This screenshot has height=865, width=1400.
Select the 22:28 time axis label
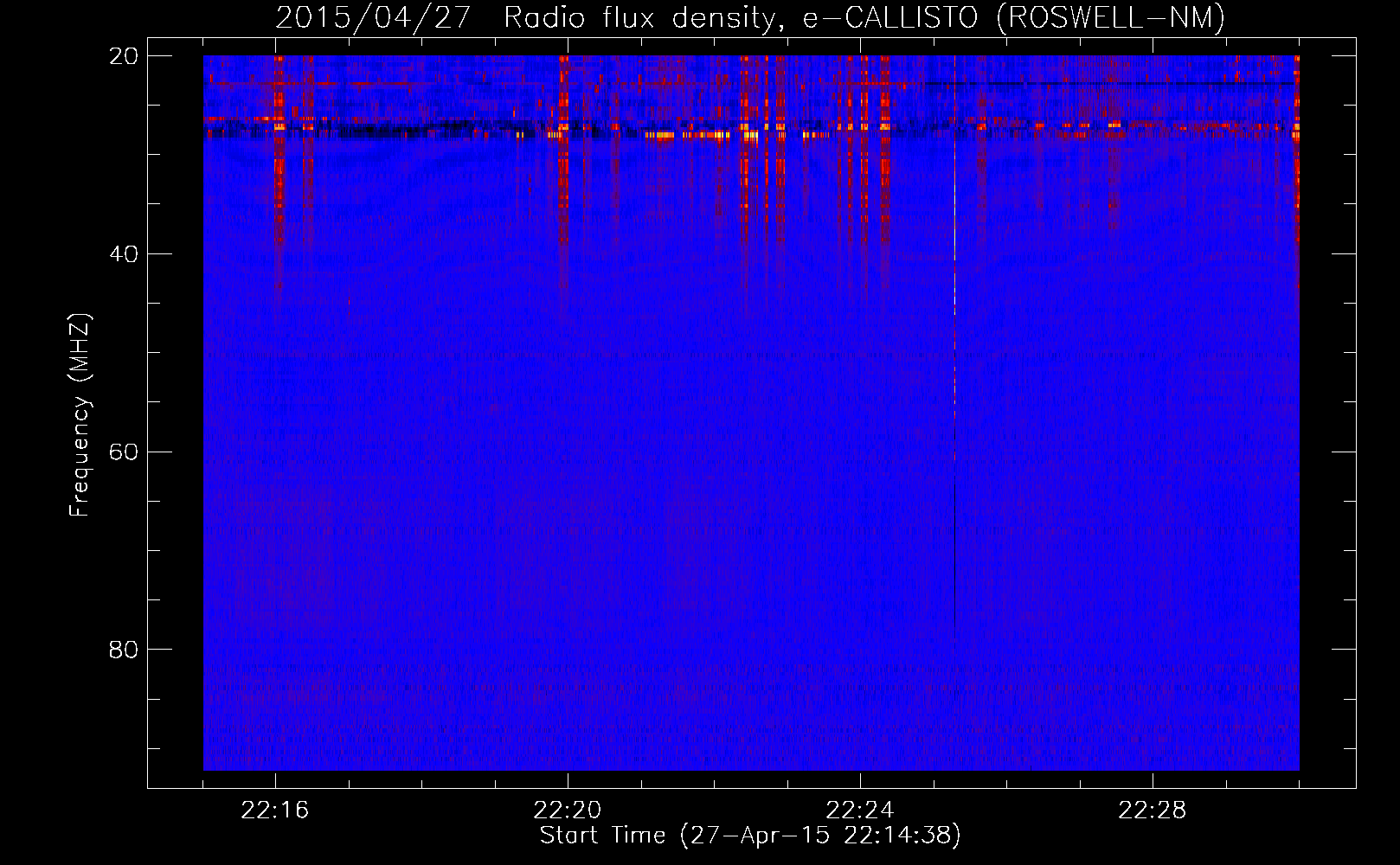(x=1153, y=811)
